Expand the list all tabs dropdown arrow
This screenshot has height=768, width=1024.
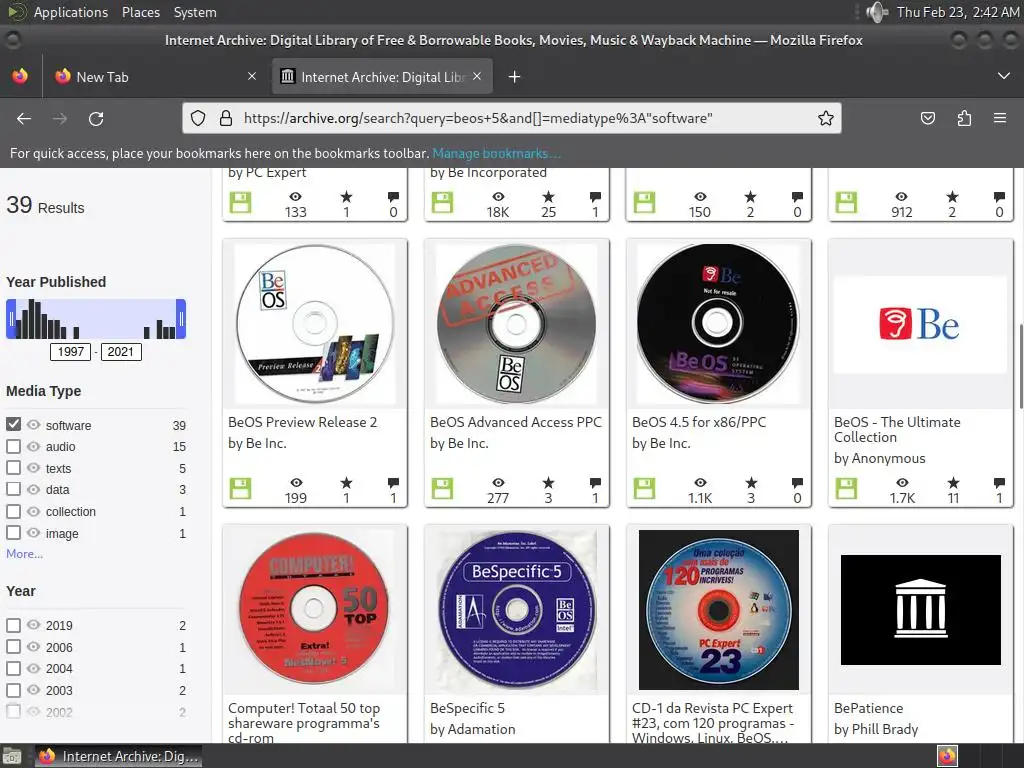tap(1004, 76)
